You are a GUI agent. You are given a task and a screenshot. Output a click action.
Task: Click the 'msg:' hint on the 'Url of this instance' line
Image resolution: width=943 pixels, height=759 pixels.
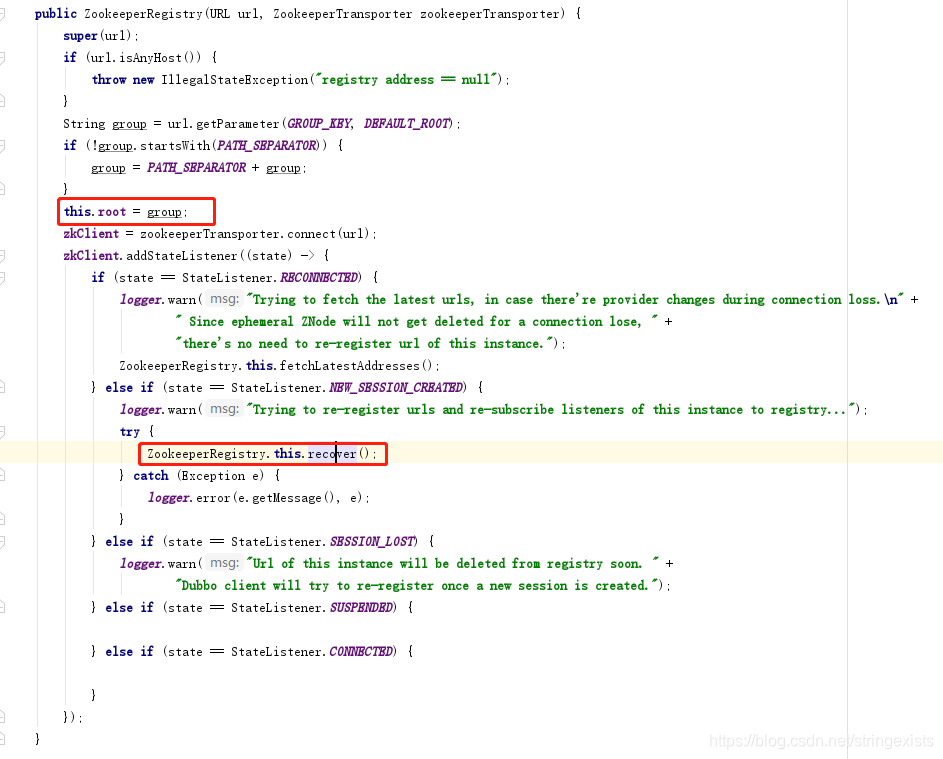(224, 563)
